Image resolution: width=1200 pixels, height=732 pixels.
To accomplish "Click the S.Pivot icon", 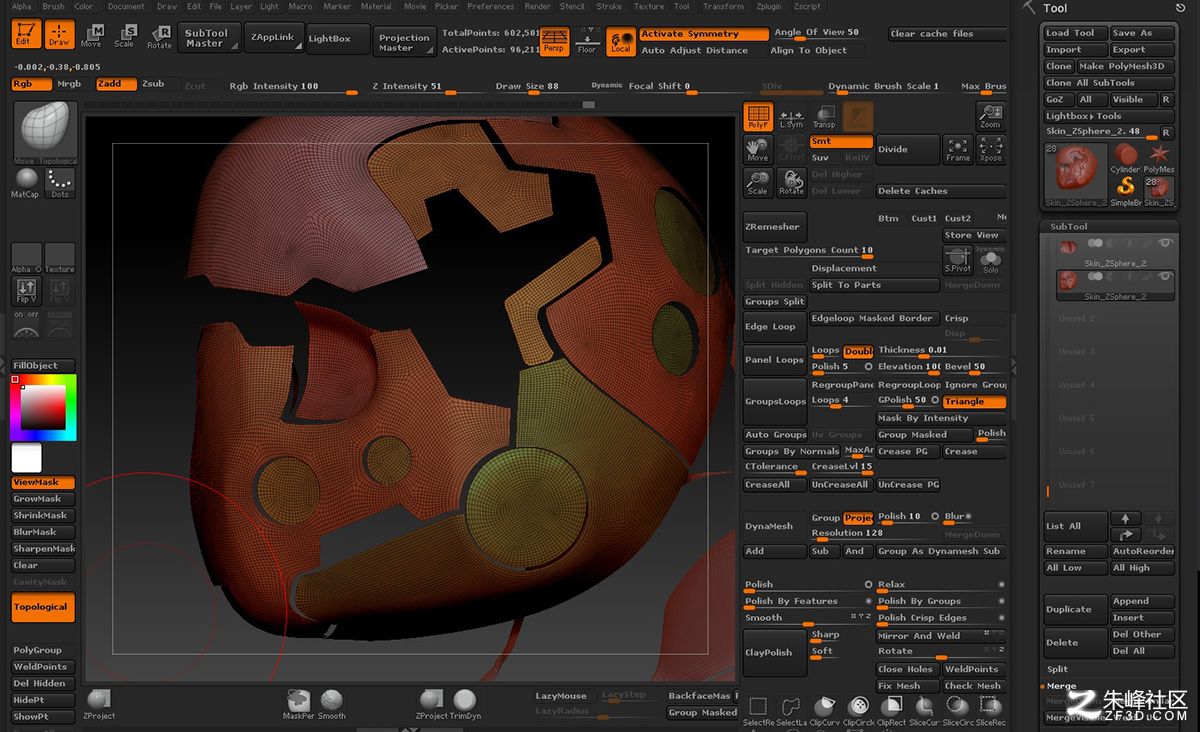I will [957, 260].
